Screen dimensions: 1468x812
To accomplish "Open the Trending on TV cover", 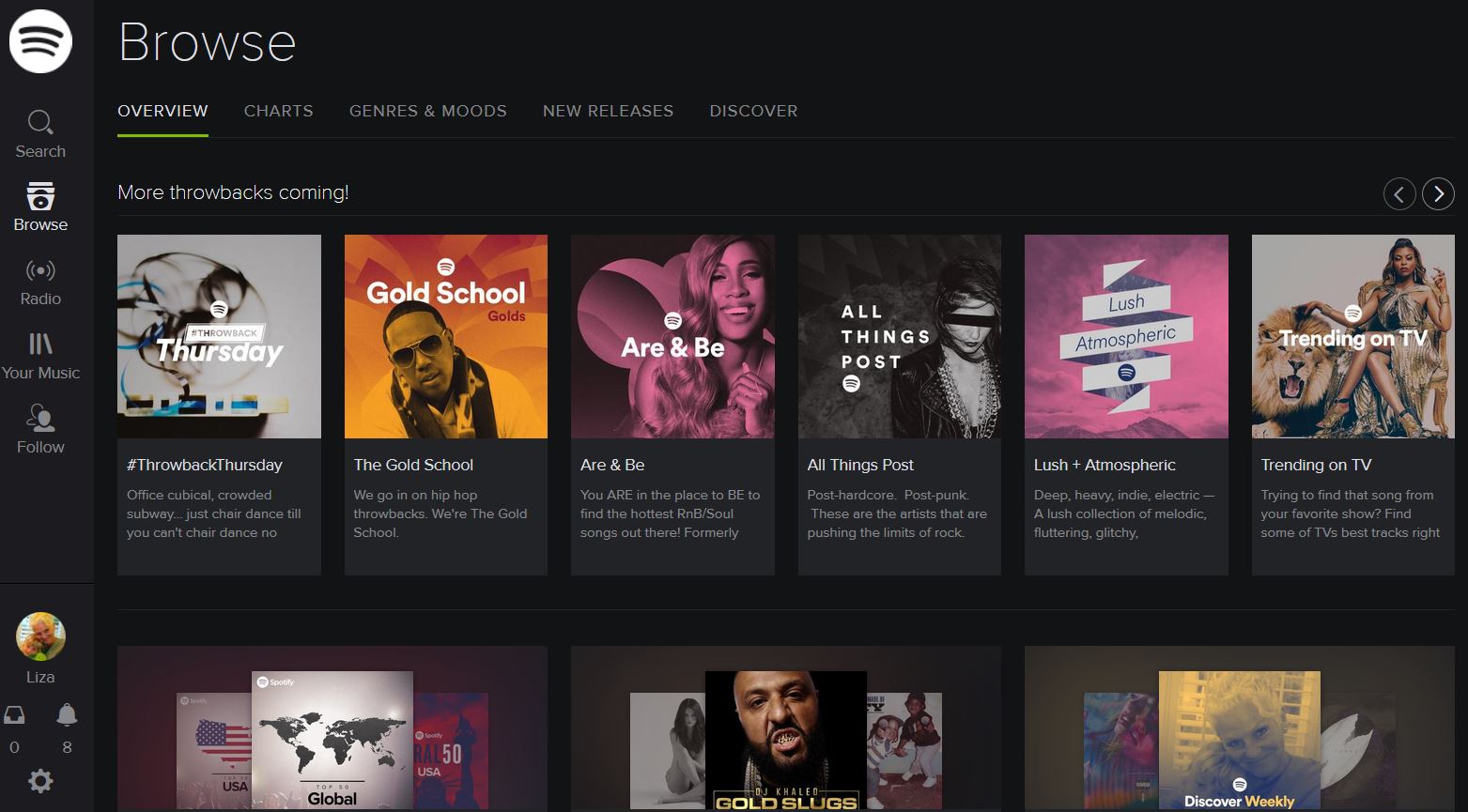I will tap(1353, 336).
